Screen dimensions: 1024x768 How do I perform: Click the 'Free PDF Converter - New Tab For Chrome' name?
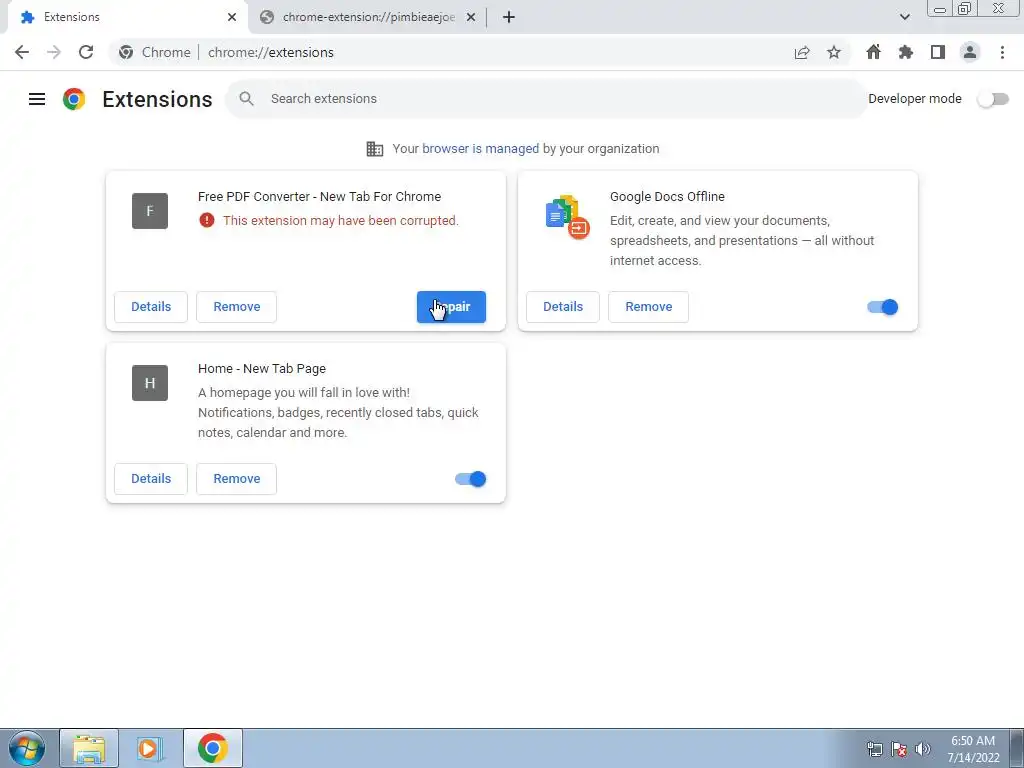pyautogui.click(x=319, y=197)
